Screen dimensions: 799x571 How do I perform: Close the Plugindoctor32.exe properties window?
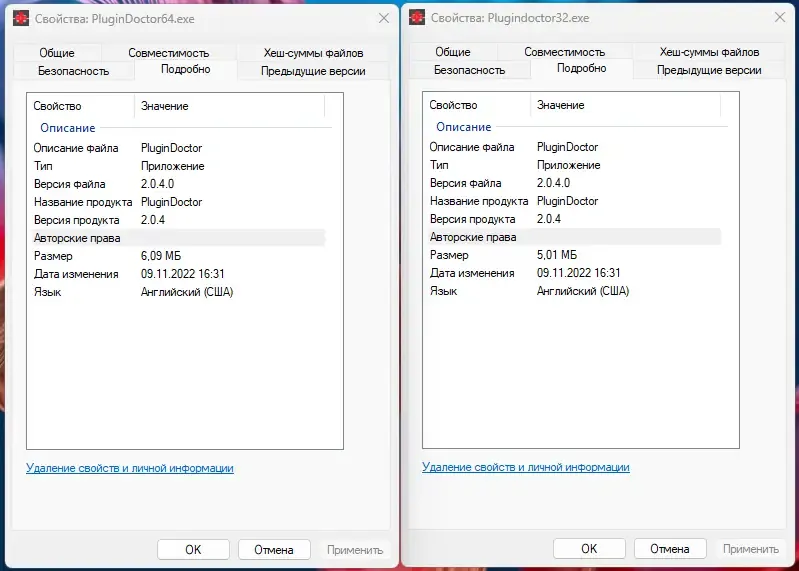[780, 17]
